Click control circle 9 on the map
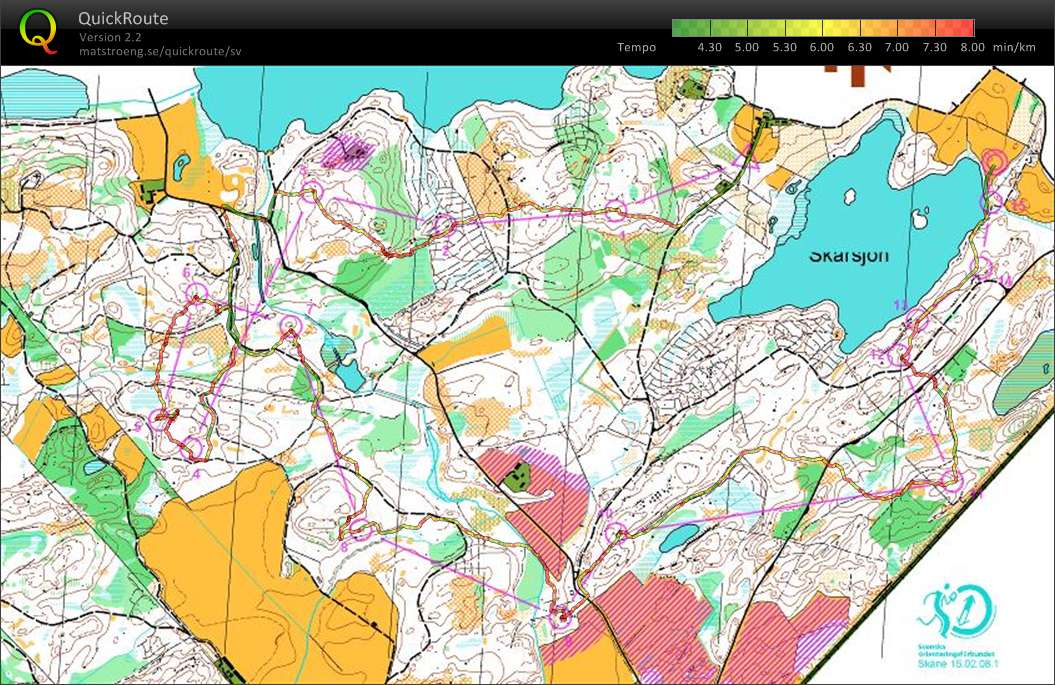This screenshot has height=685, width=1055. point(562,616)
